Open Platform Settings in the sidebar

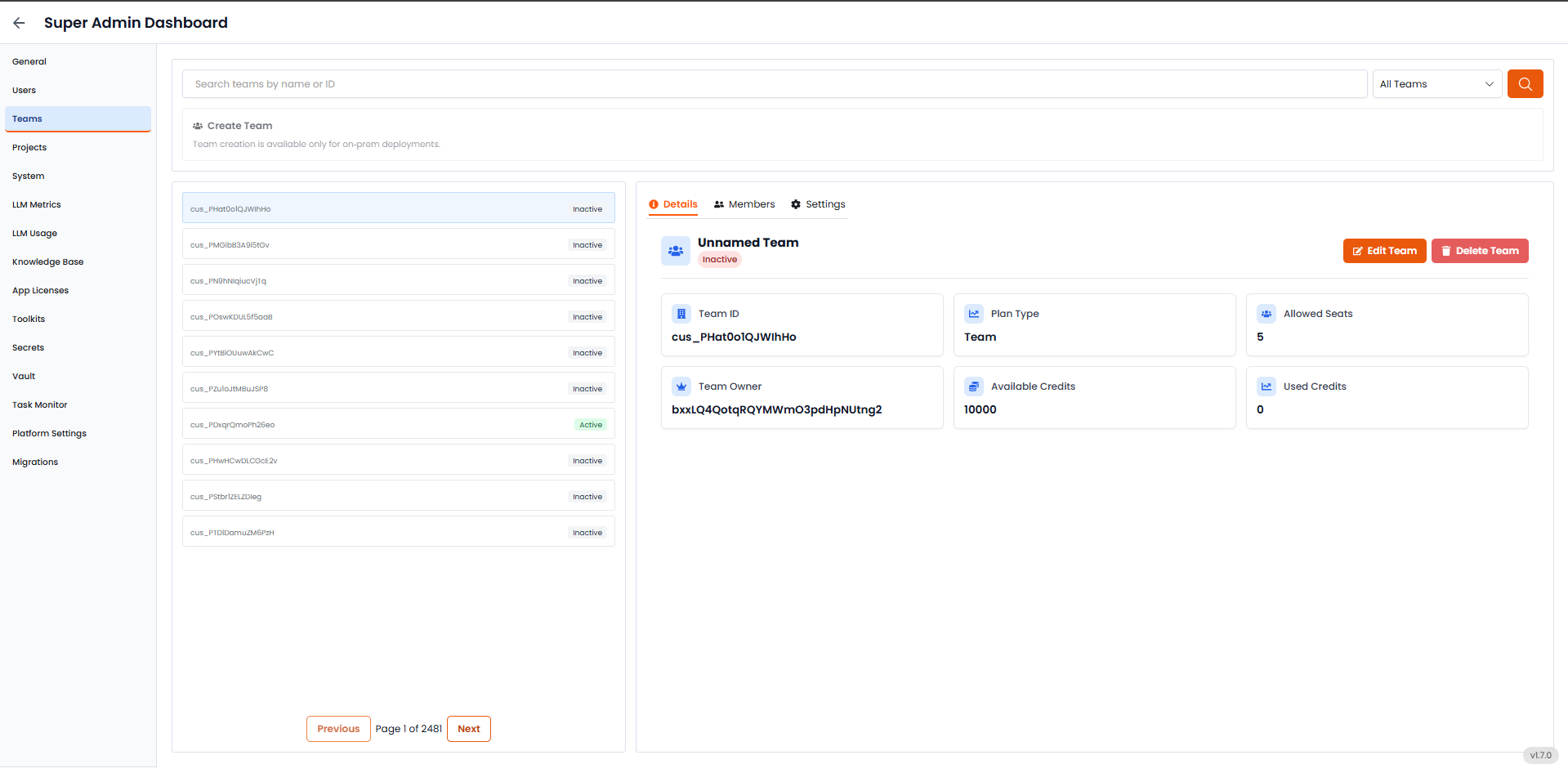[78, 433]
